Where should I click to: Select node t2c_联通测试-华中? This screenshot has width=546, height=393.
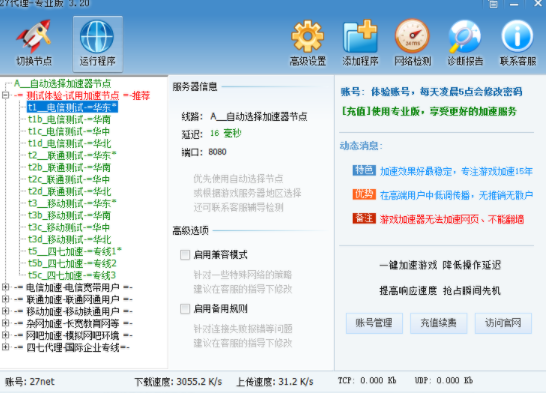(x=69, y=179)
